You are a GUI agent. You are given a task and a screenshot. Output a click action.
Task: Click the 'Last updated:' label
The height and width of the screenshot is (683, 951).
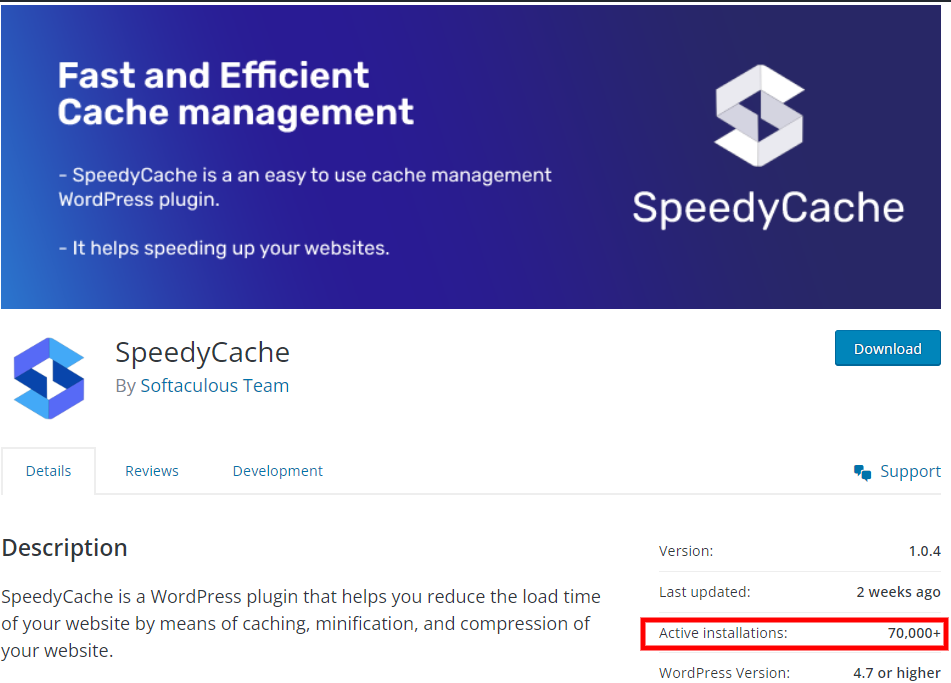(705, 592)
